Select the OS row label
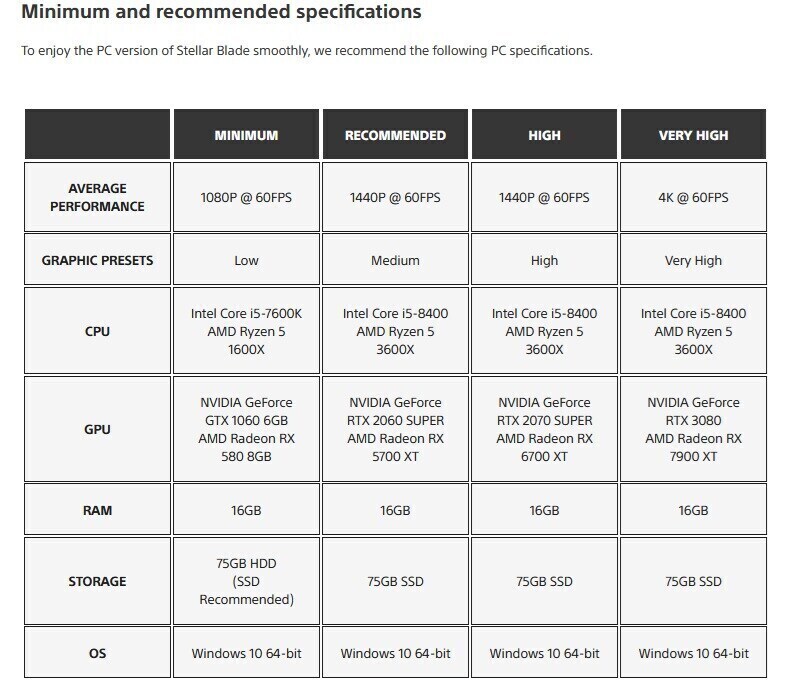The height and width of the screenshot is (691, 786). [97, 653]
